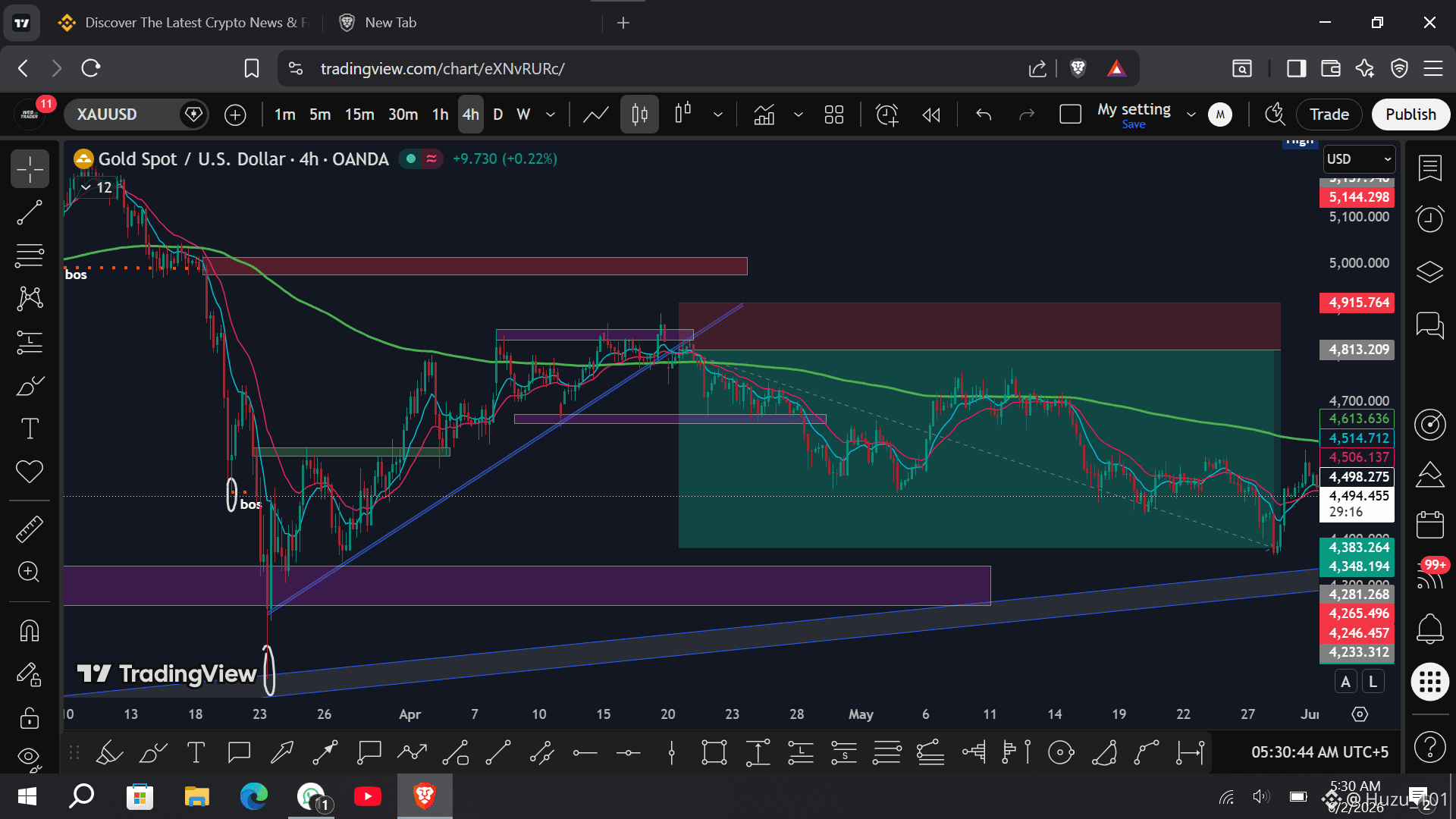
Task: Select the line chart style
Action: pos(596,115)
